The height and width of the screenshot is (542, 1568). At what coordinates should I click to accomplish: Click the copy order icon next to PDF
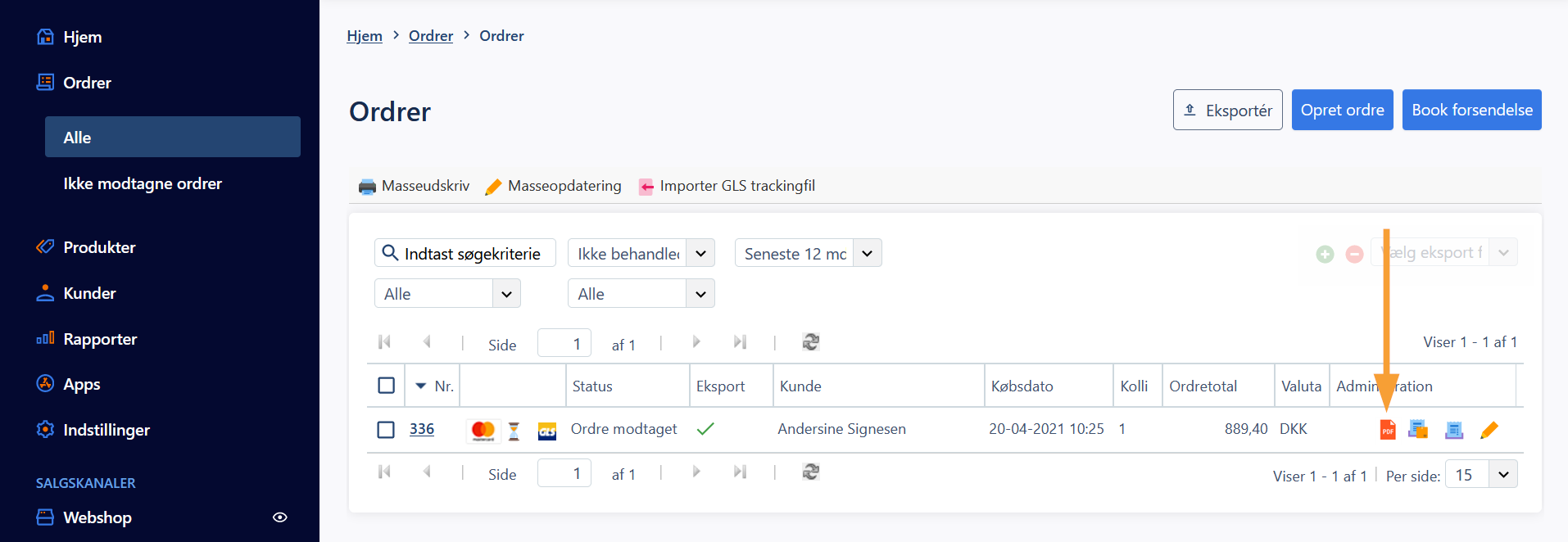click(1418, 429)
